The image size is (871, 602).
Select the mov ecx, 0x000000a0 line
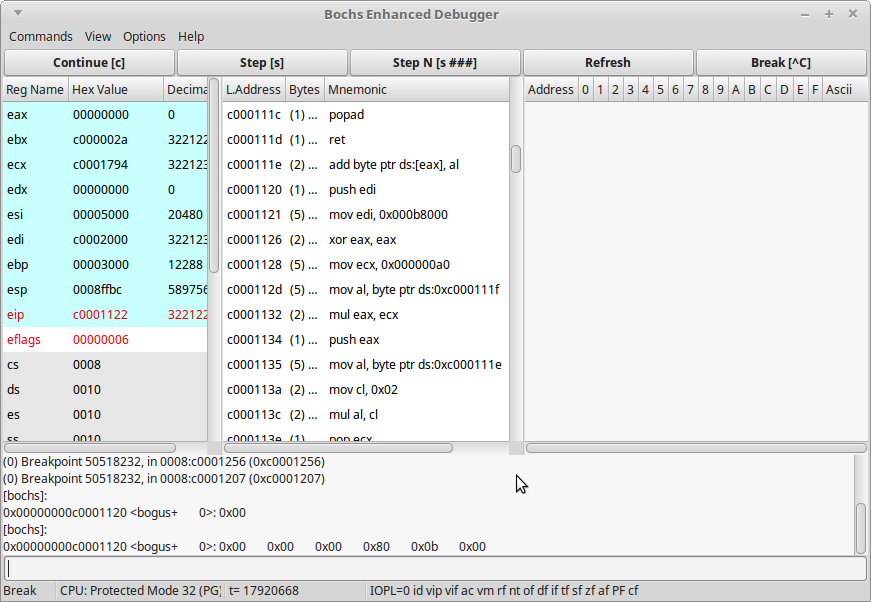(366, 264)
